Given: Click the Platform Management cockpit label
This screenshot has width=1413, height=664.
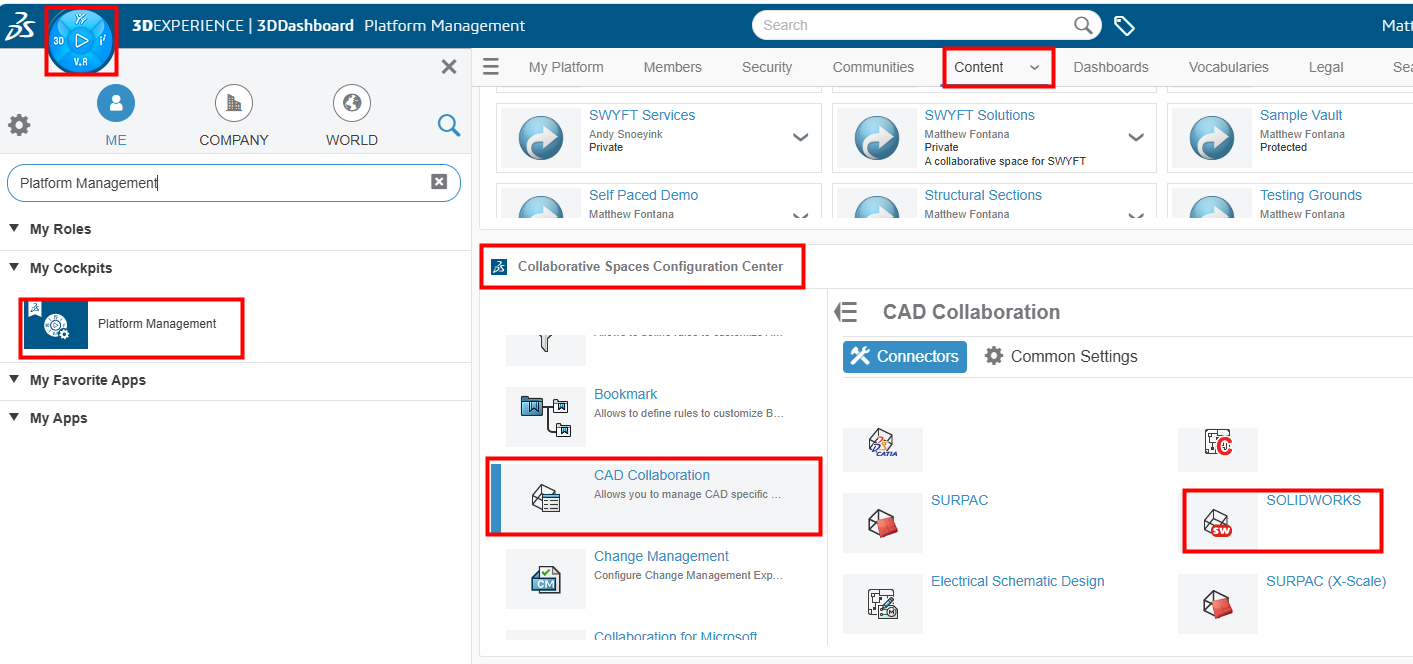Looking at the screenshot, I should click(157, 324).
